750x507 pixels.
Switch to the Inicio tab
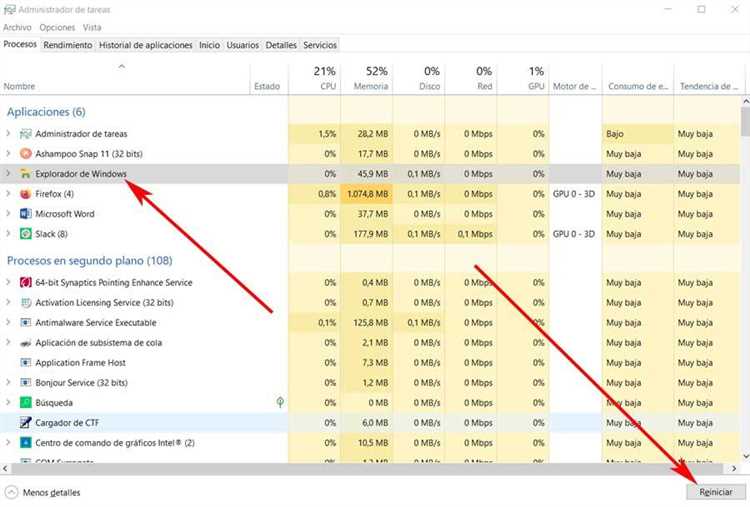(210, 45)
